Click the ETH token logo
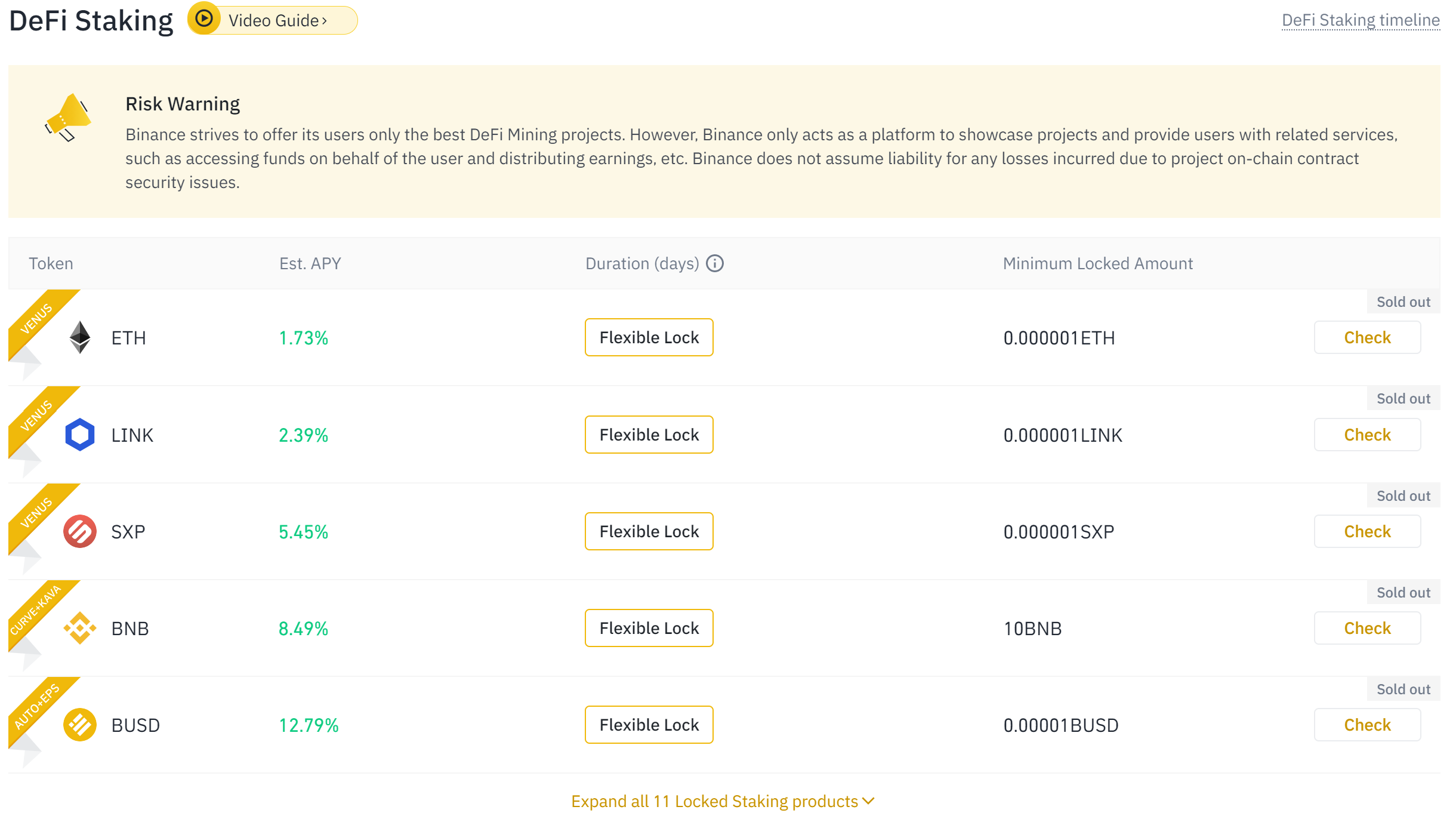 80,337
